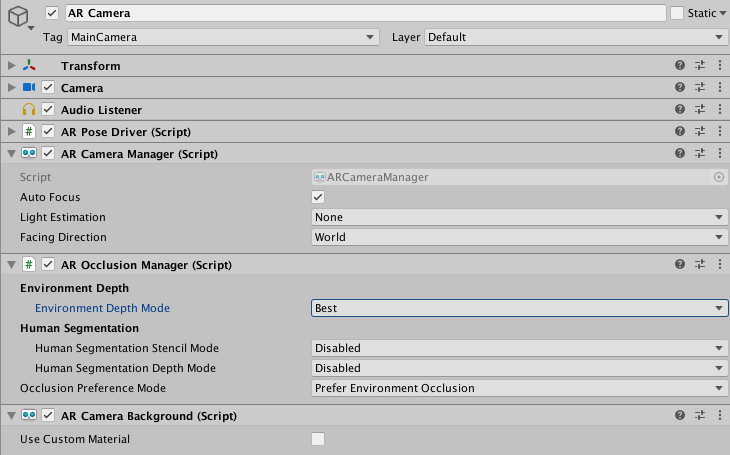730x455 pixels.
Task: Open presets for AR Camera Manager
Action: [700, 154]
